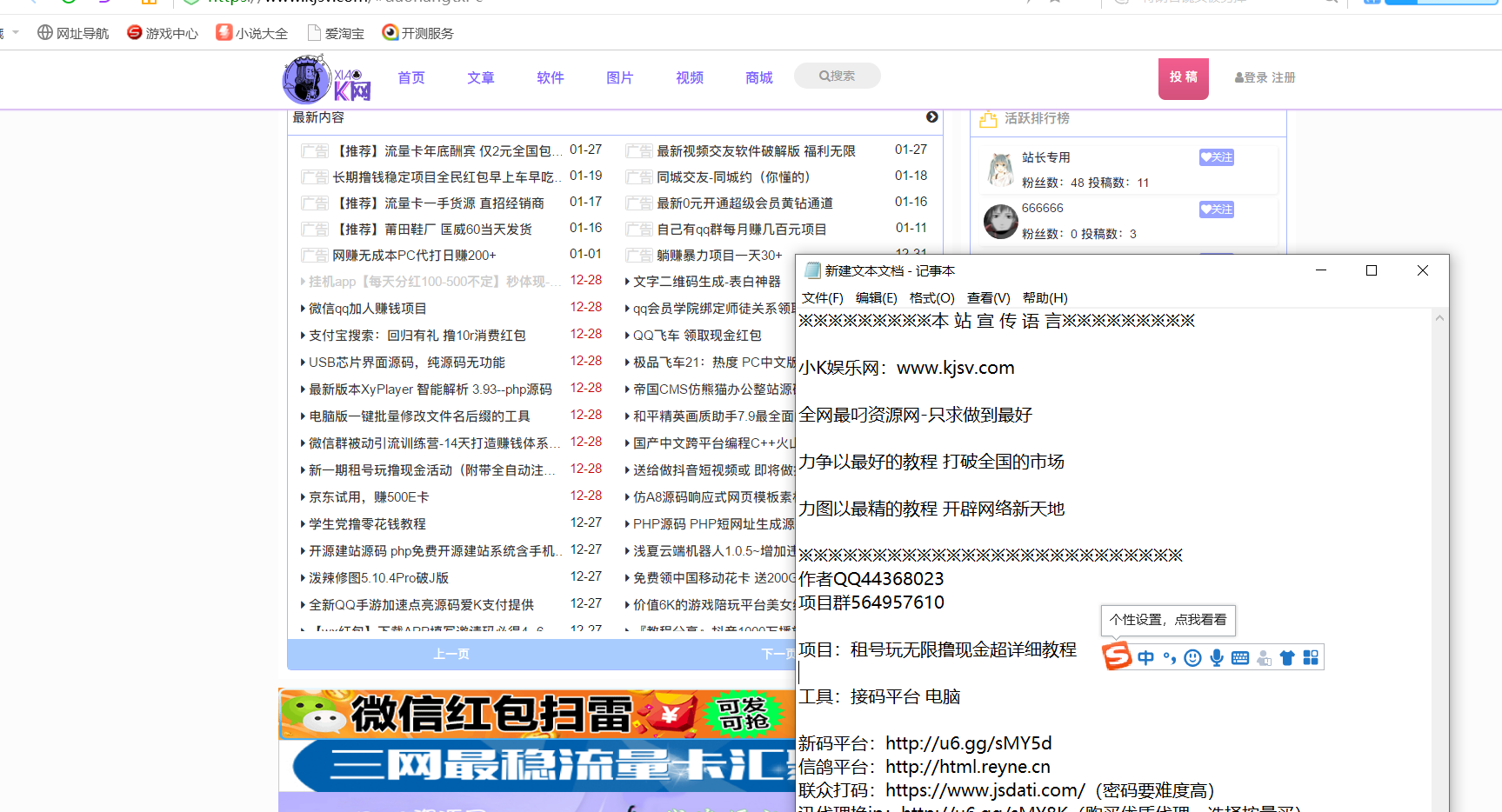Click the 登录 注册 link

pos(1265,77)
